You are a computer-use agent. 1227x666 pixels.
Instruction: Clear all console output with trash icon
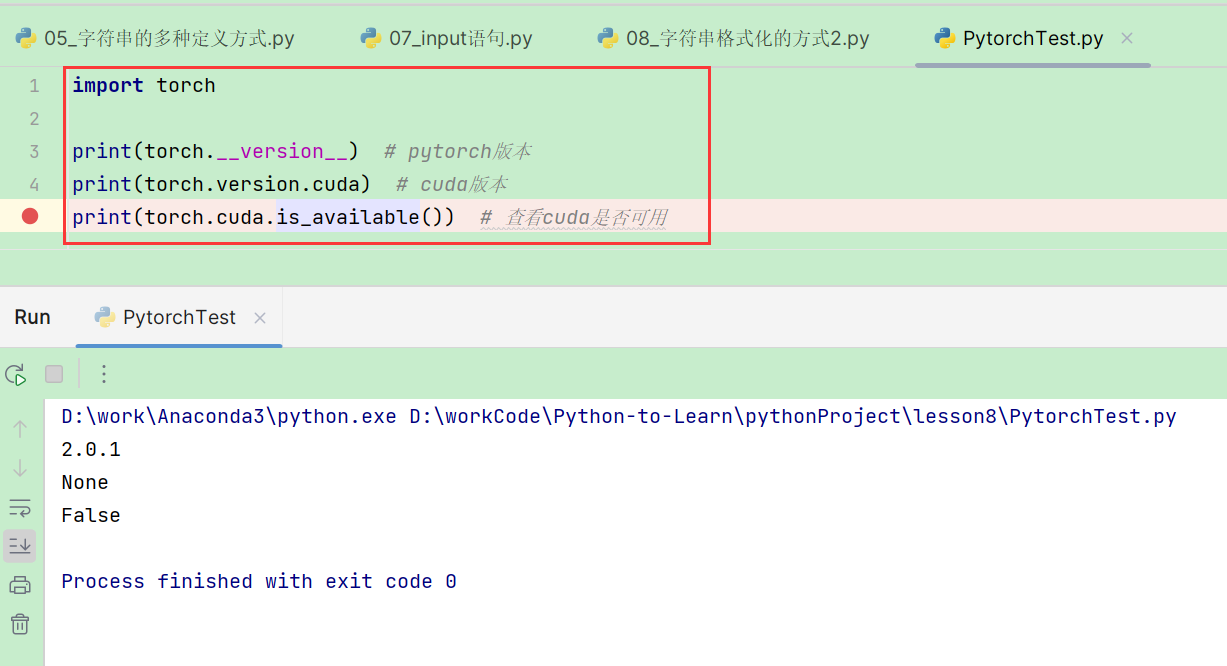click(x=20, y=624)
